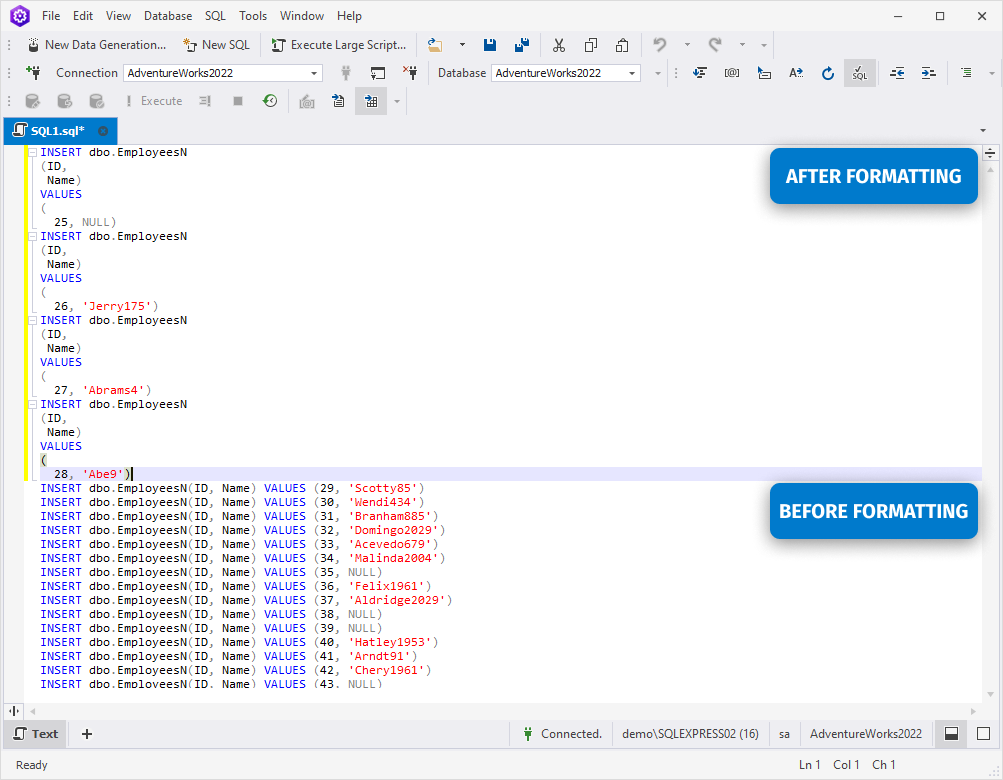Click the New Connection plug icon

click(33, 73)
